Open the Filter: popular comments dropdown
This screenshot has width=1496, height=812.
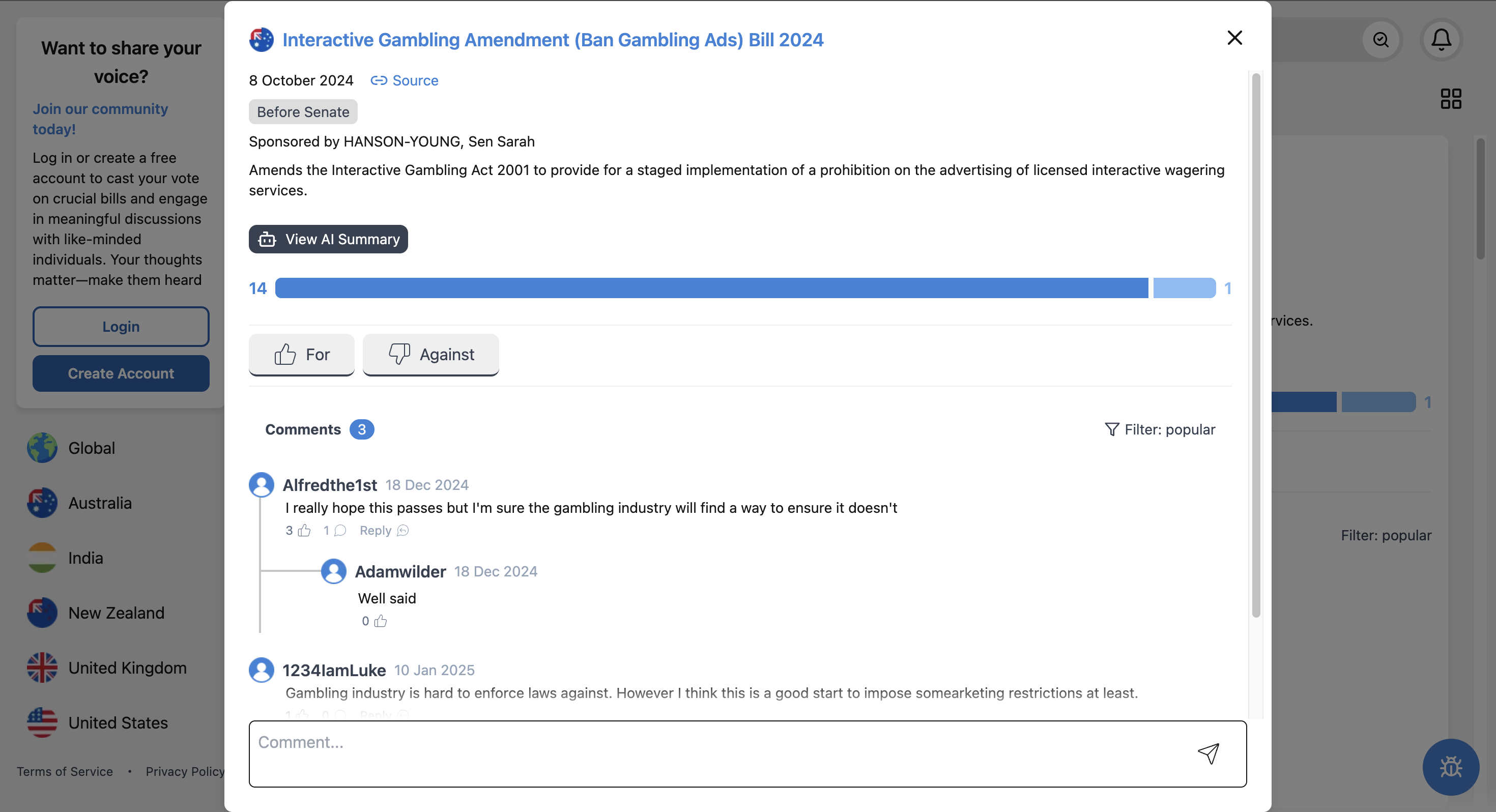1159,429
